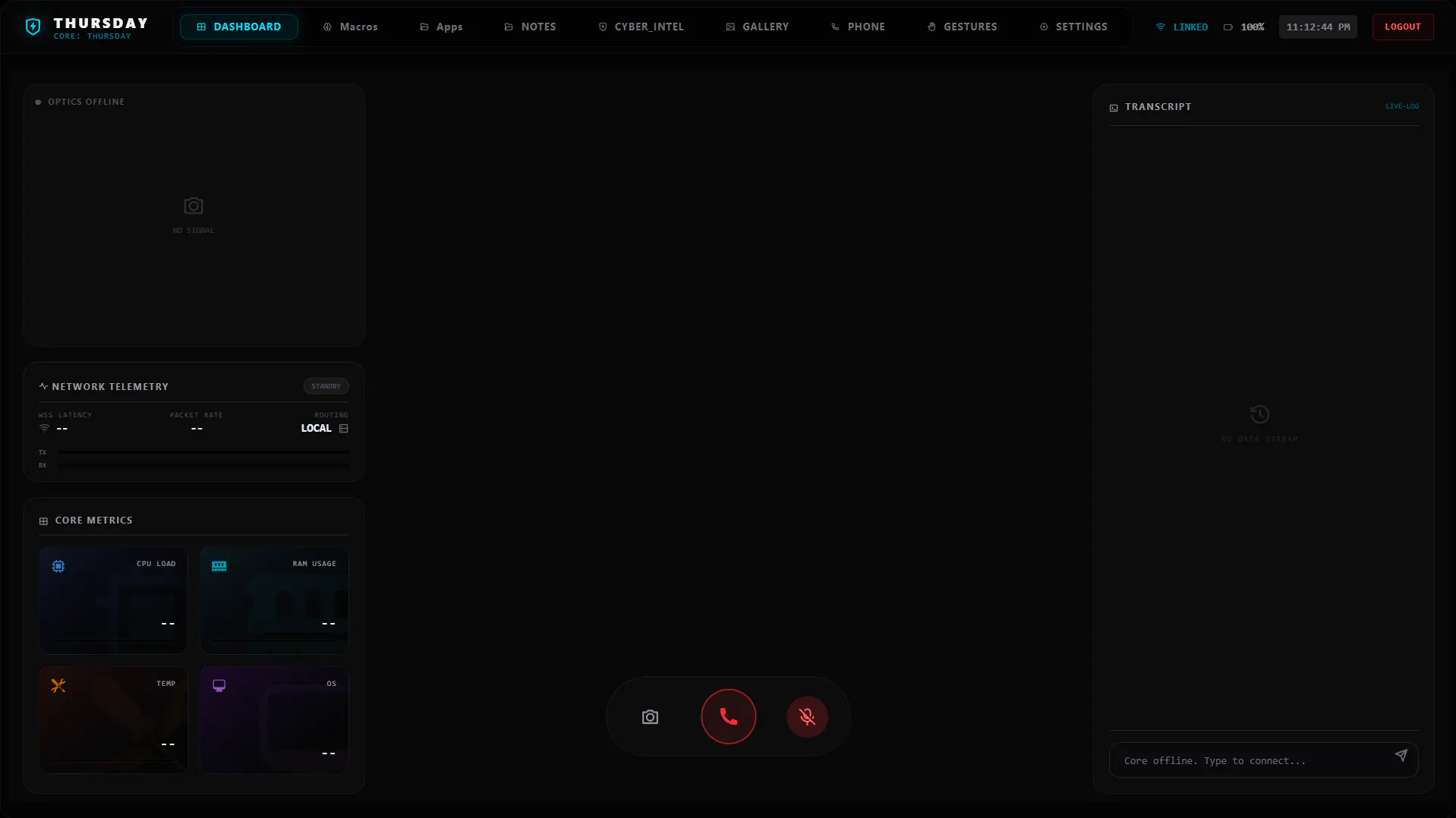The image size is (1456, 818).
Task: Click the THURSDAY shield logo icon
Action: click(33, 27)
